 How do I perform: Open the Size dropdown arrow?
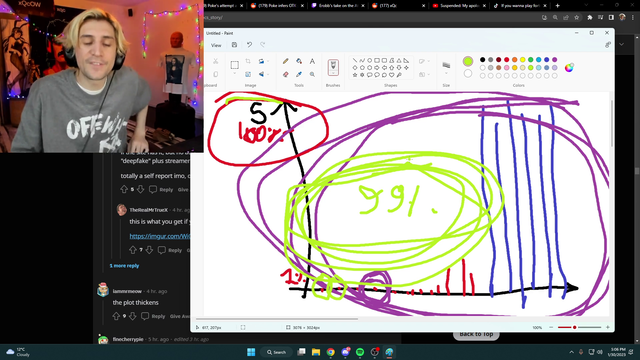pos(446,74)
